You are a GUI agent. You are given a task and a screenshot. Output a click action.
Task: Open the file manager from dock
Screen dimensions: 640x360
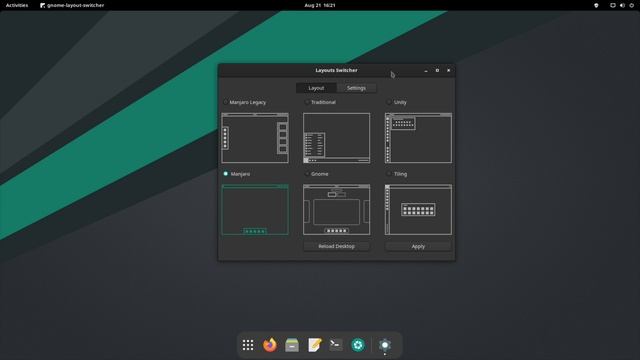292,345
